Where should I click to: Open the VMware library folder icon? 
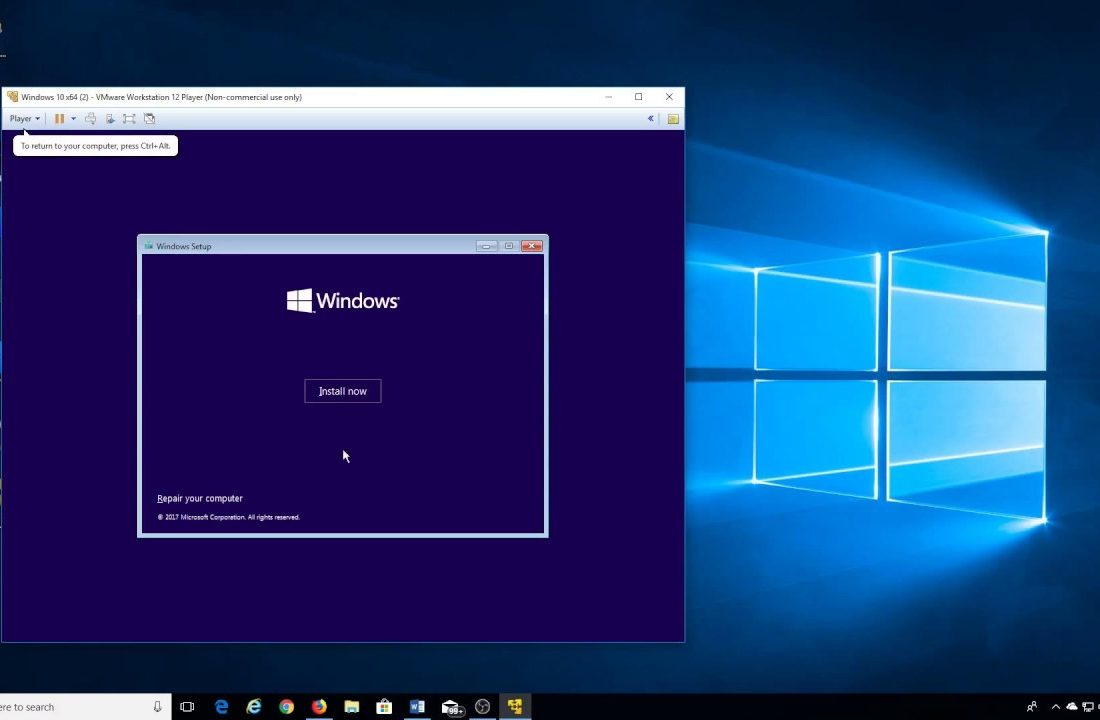click(673, 119)
